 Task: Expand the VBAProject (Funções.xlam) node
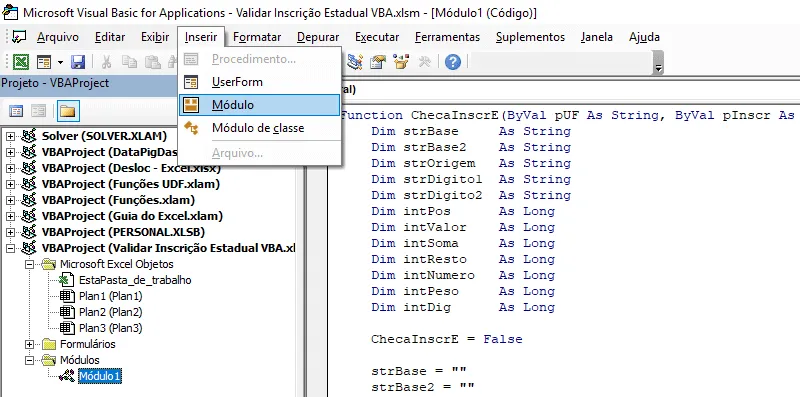(11, 200)
